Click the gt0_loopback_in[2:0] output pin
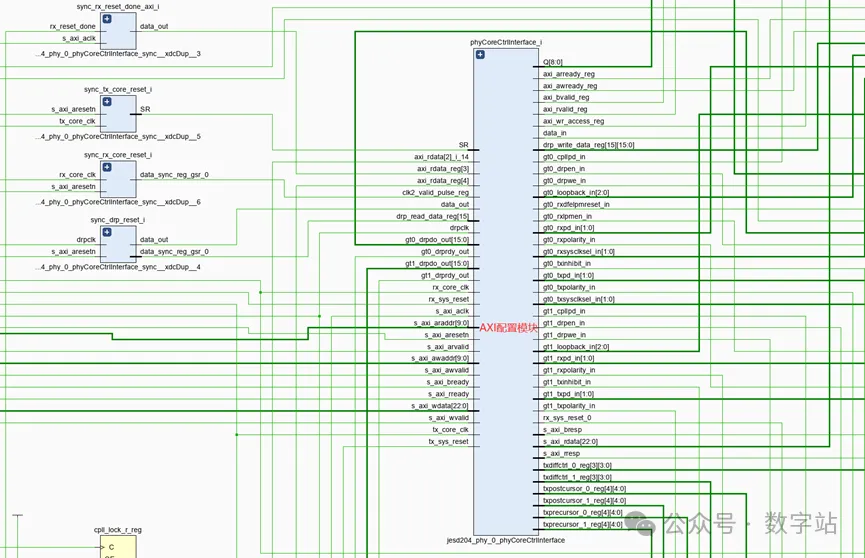 [575, 192]
